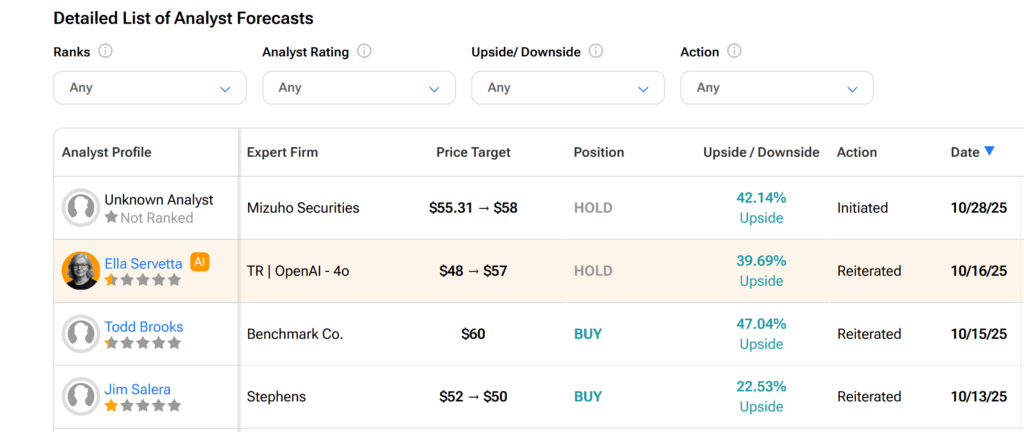1024x432 pixels.
Task: Click the info icon next to Action
Action: (x=735, y=52)
